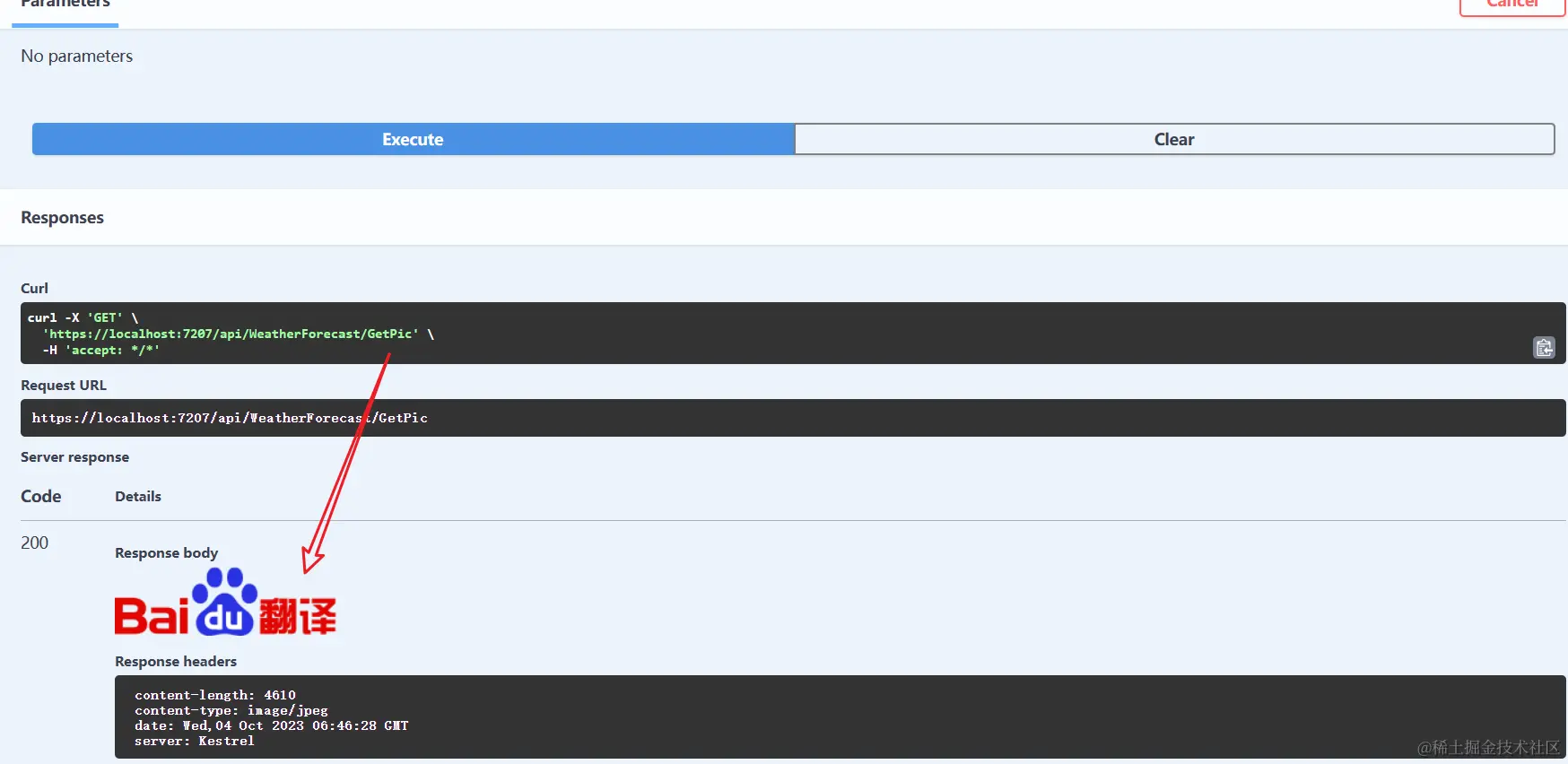Click the Server response label
Screen dimensions: 1568x764
[75, 457]
